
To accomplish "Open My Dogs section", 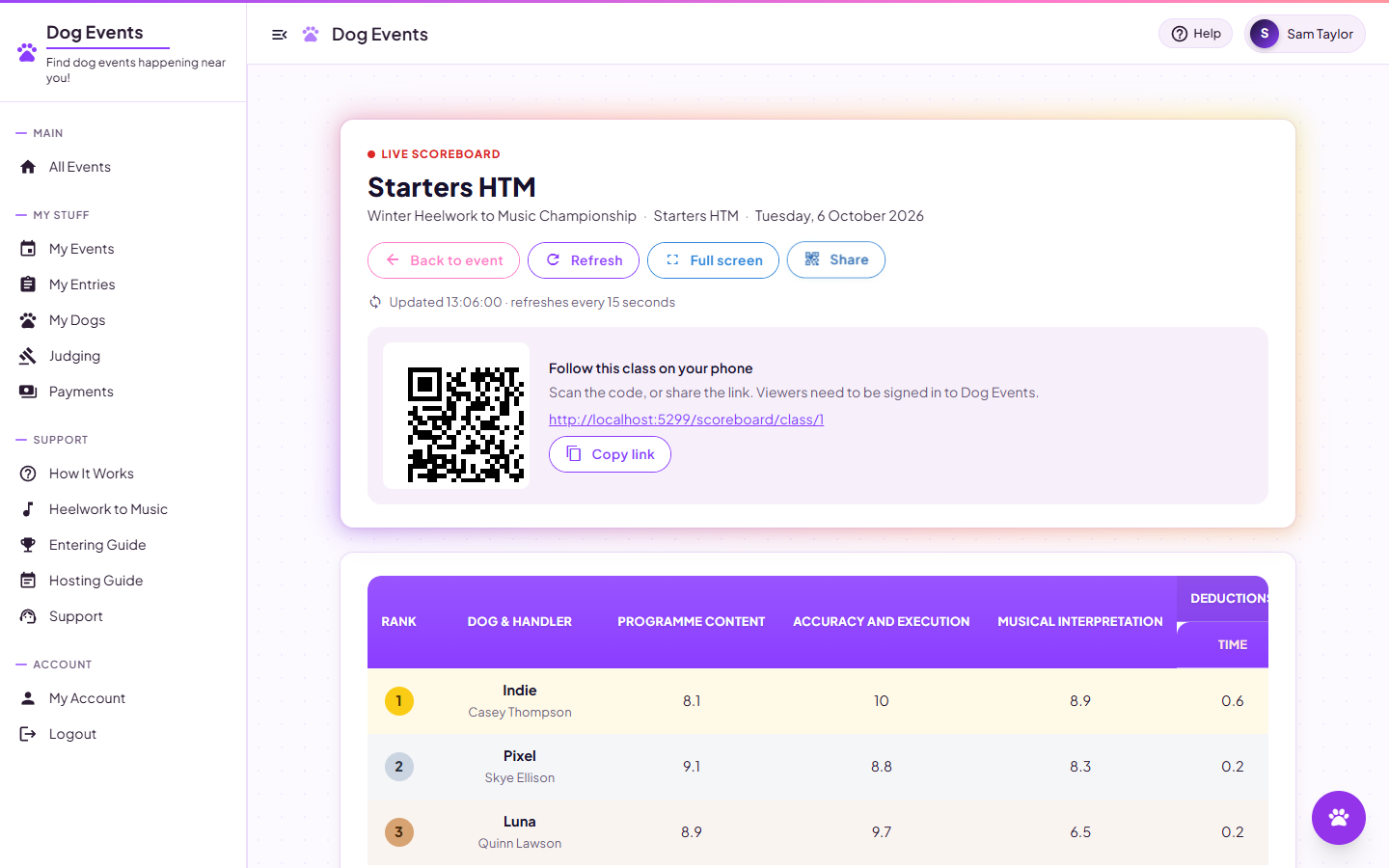I will click(123, 320).
